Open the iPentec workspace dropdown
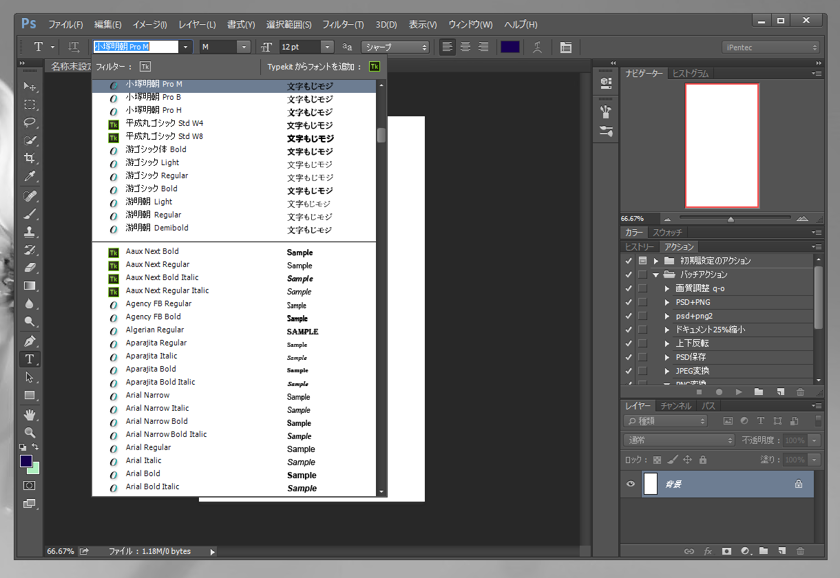 [770, 47]
